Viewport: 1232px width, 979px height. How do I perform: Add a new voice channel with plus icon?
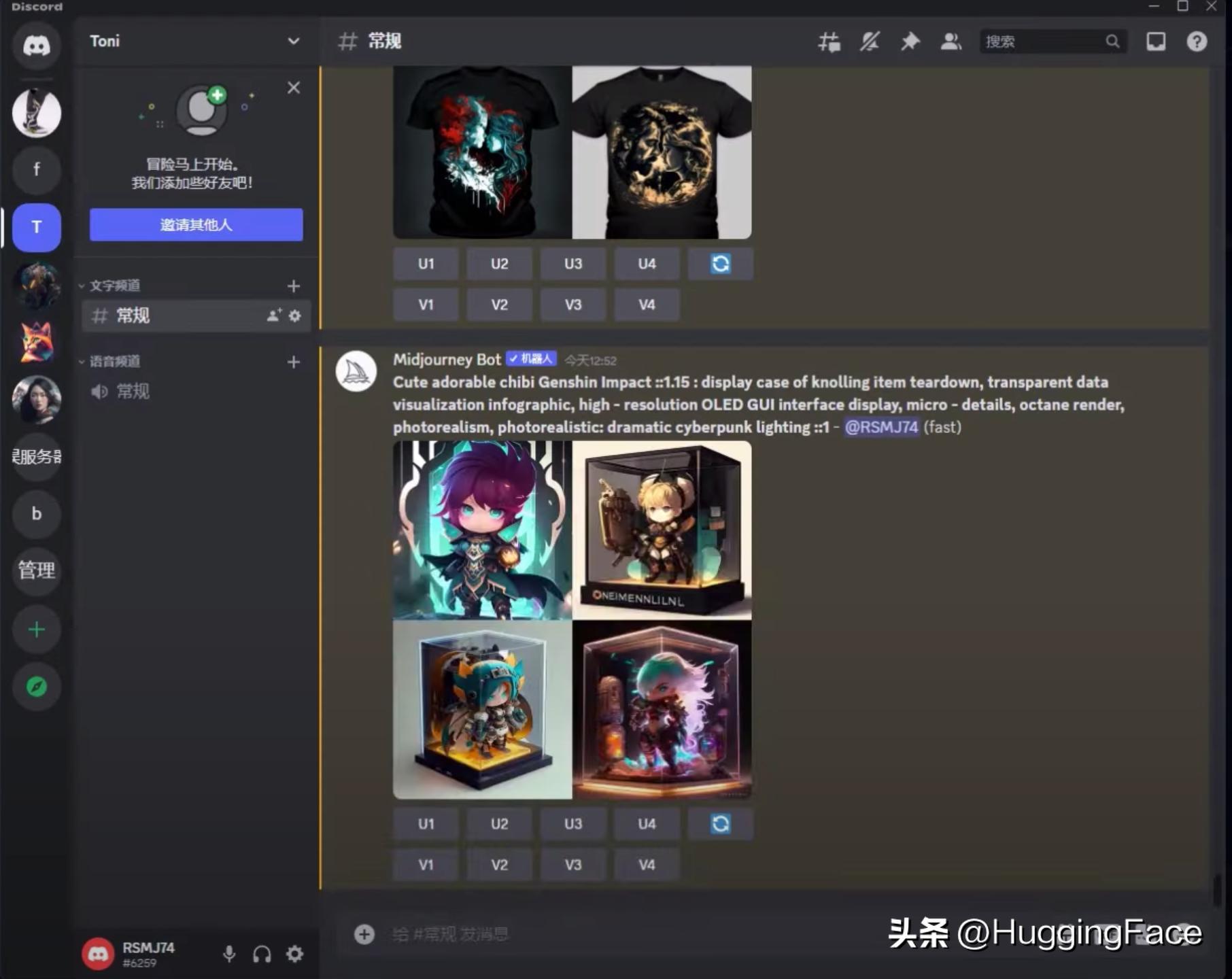294,362
